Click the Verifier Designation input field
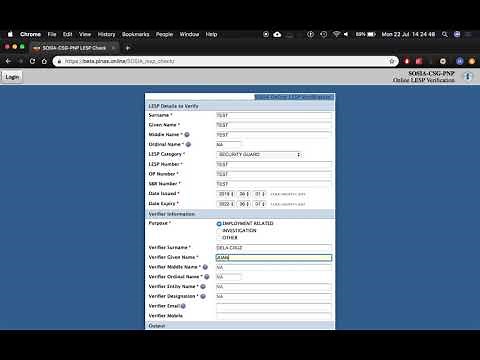 (x=274, y=296)
